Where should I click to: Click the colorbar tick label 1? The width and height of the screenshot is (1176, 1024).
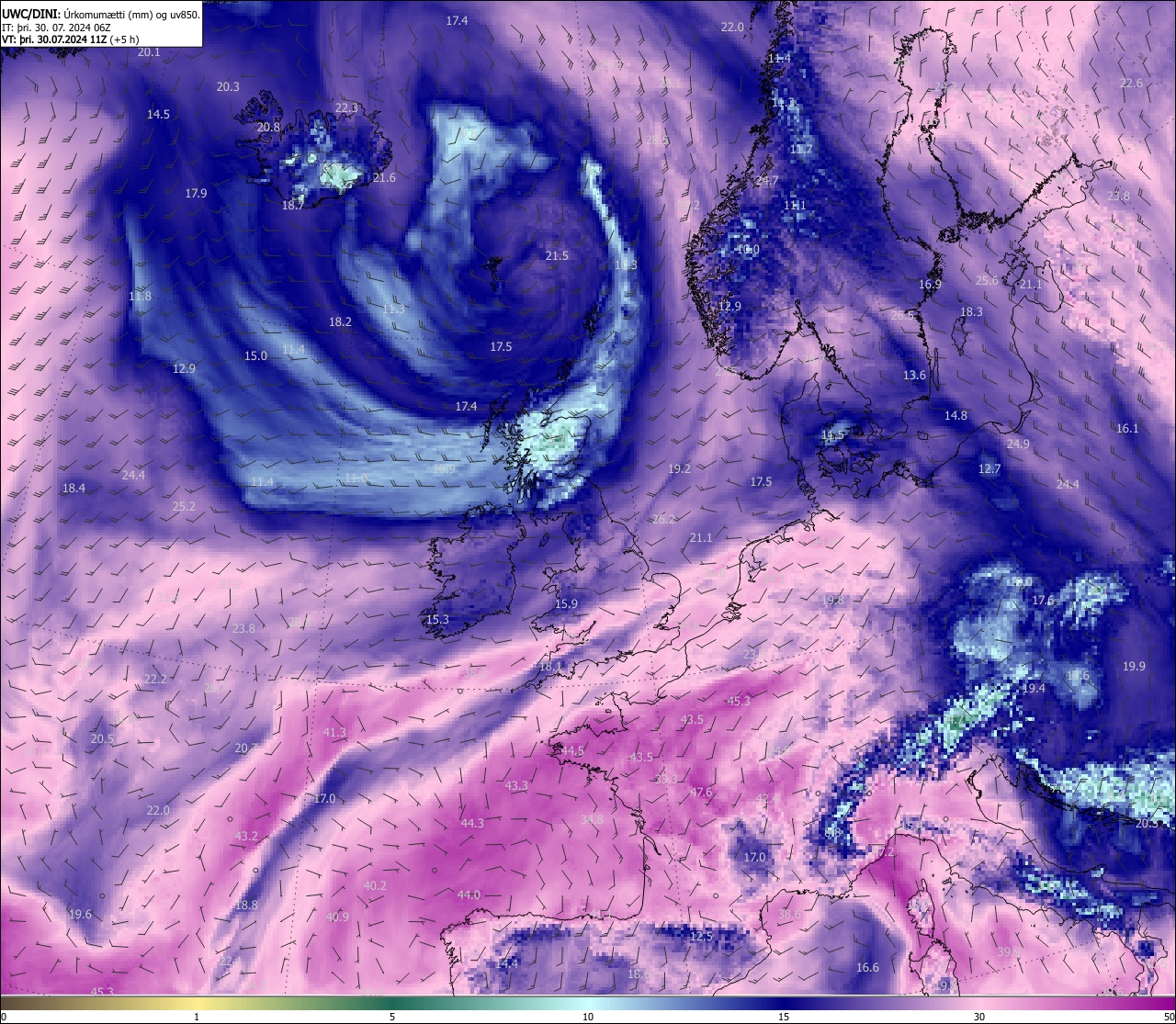[197, 1017]
